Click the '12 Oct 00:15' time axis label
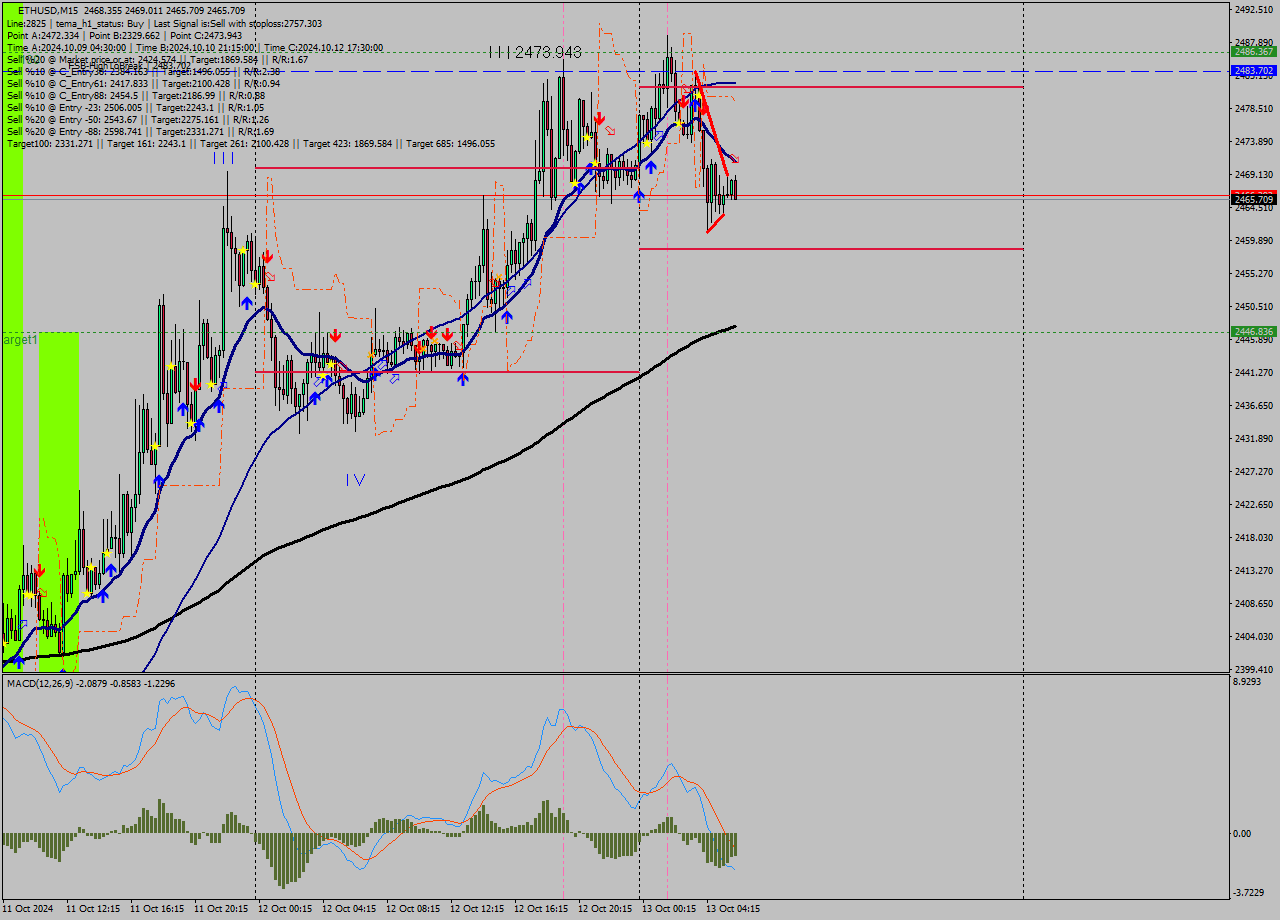 285,909
